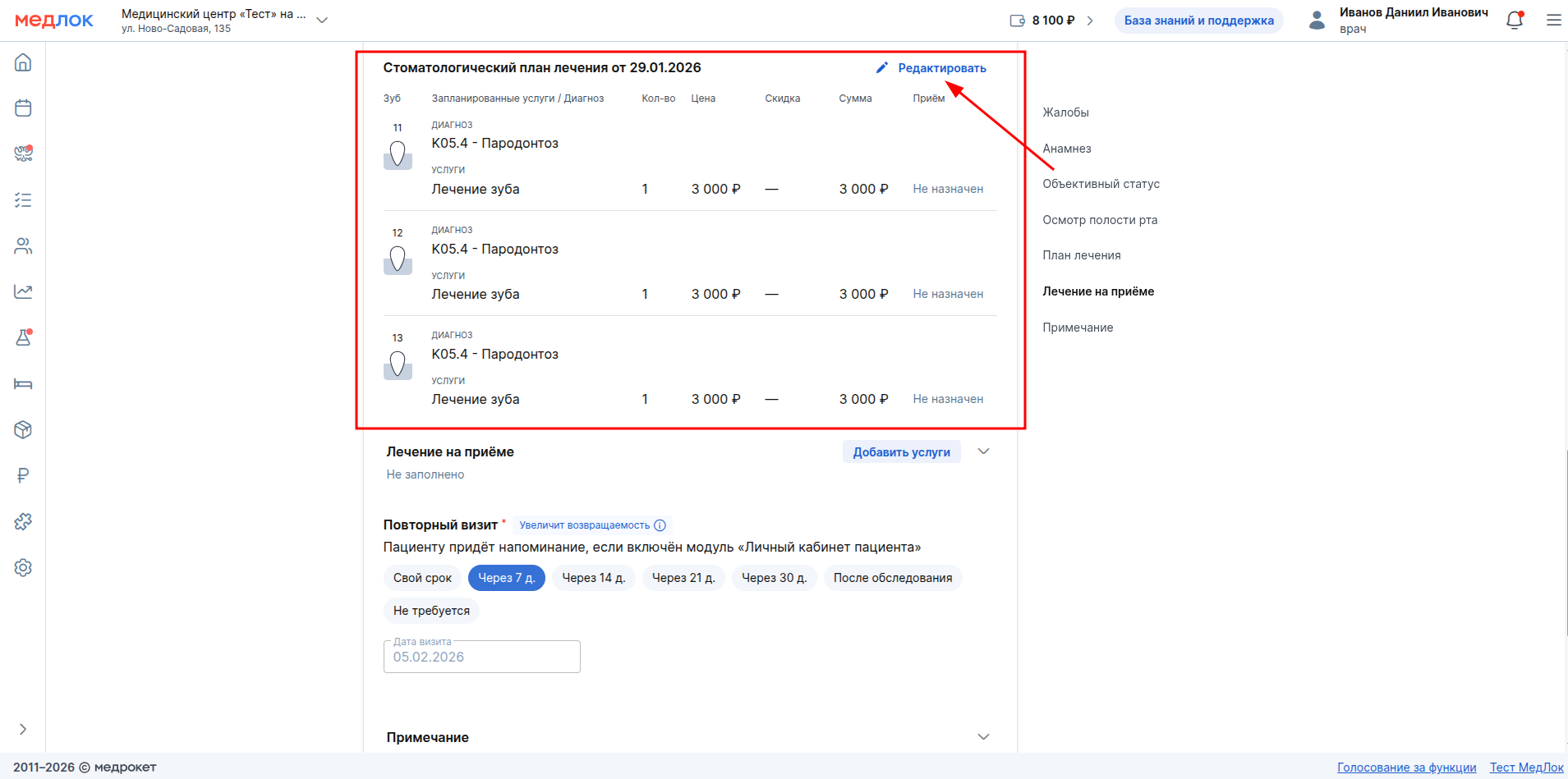
Task: Collapse the 'Лечение на приёме' section chevron
Action: pos(983,451)
